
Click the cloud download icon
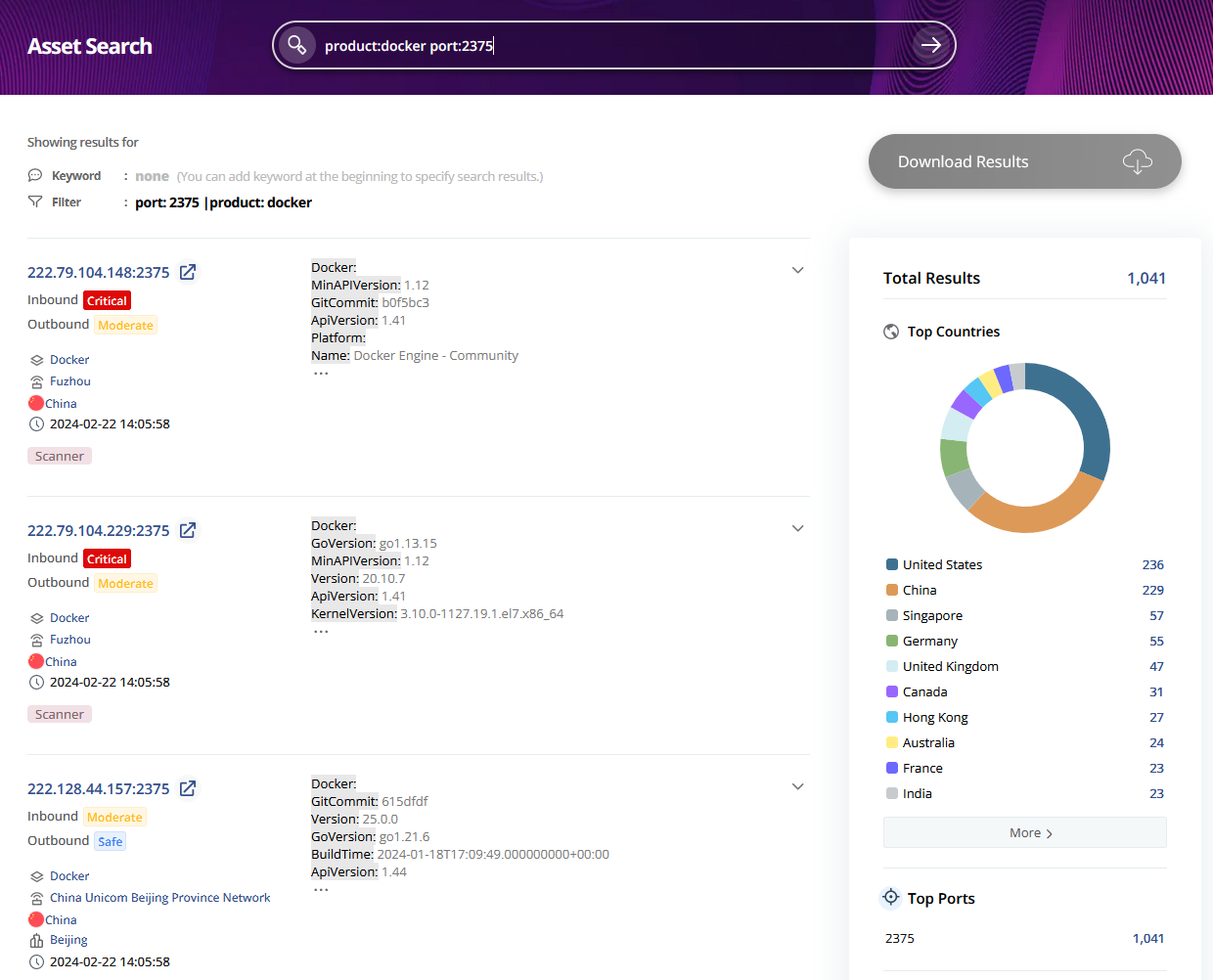(x=1137, y=161)
